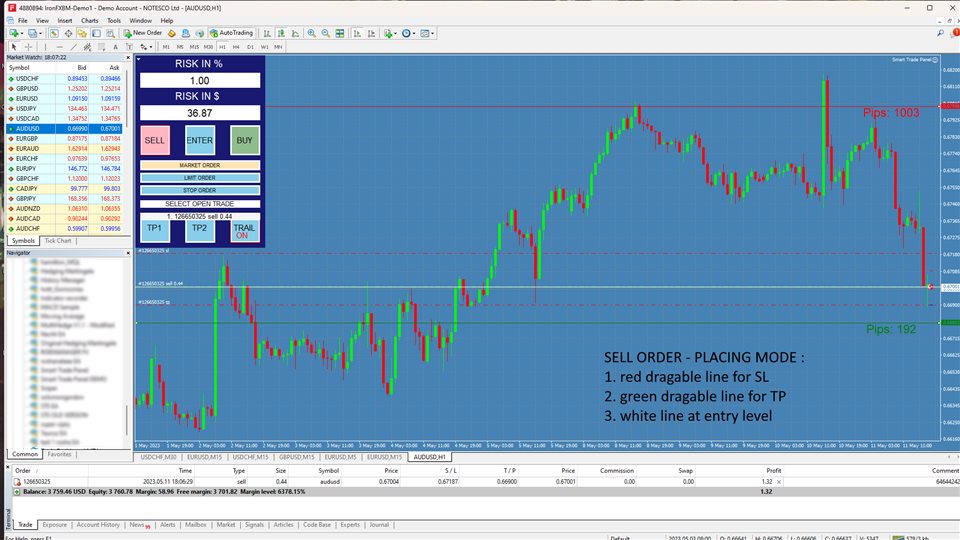Viewport: 960px width, 540px height.
Task: Switch to the Account History tab
Action: [98, 525]
